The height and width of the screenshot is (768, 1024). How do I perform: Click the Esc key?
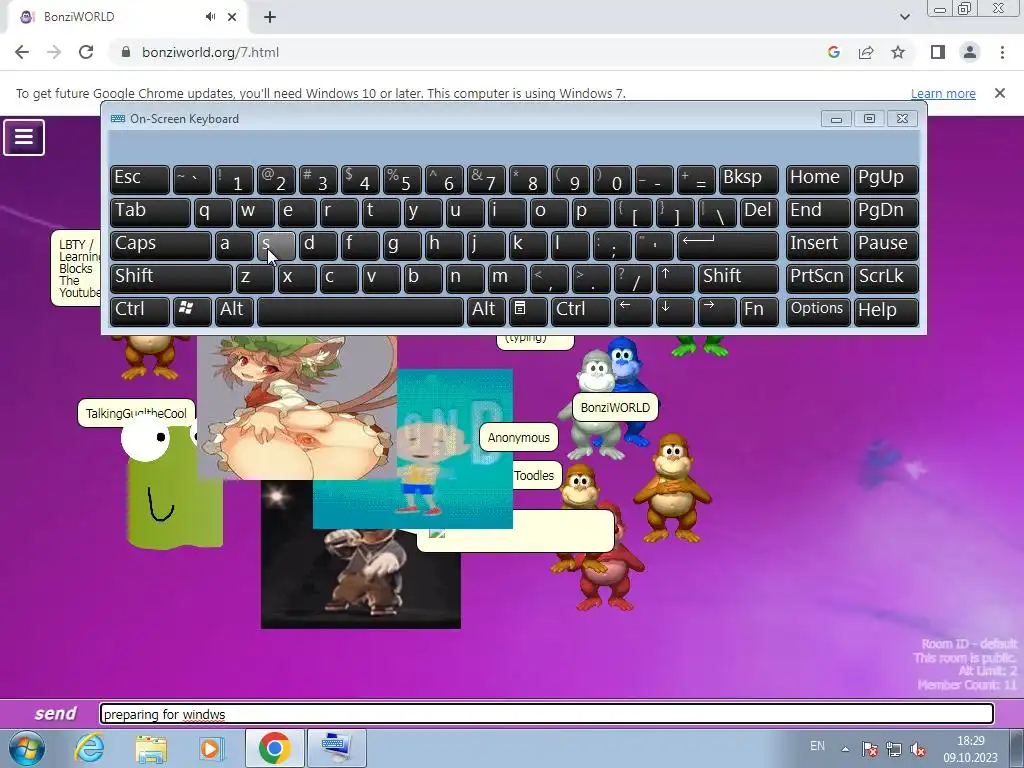[140, 179]
